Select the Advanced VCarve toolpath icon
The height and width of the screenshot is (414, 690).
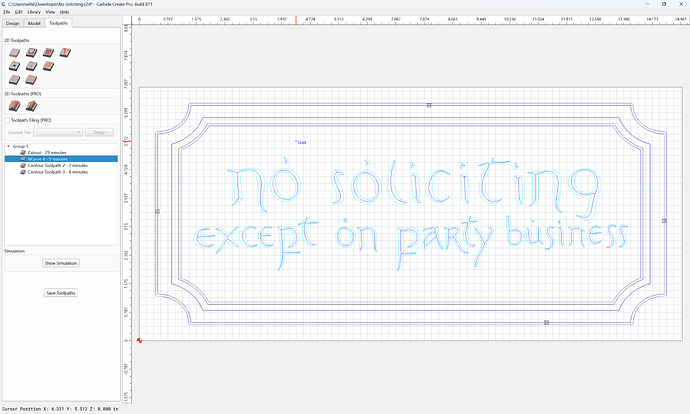point(48,66)
